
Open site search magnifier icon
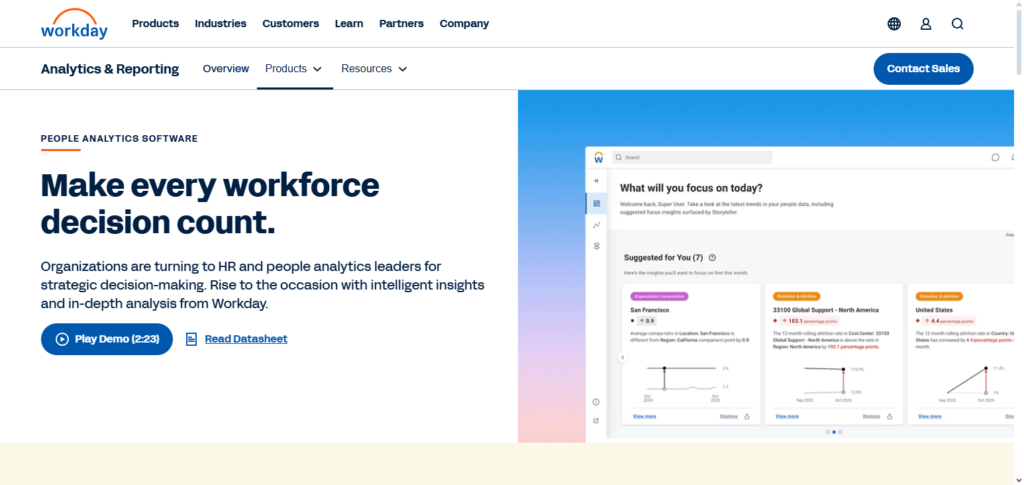click(957, 24)
